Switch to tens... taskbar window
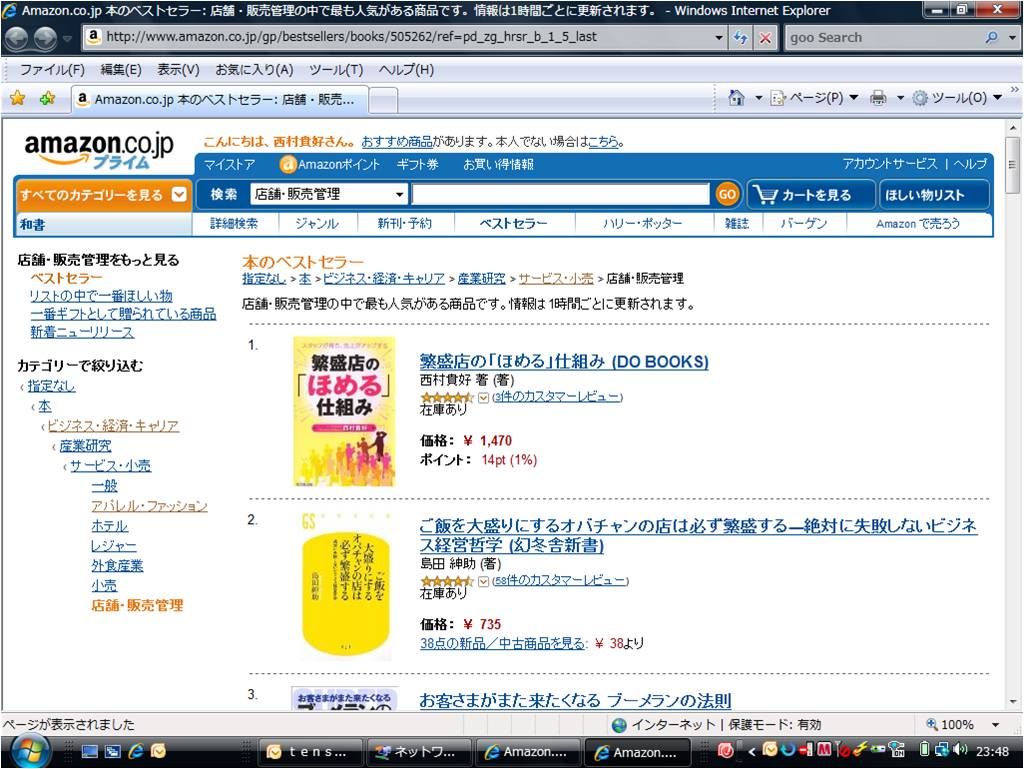1024x769 pixels. click(x=310, y=752)
